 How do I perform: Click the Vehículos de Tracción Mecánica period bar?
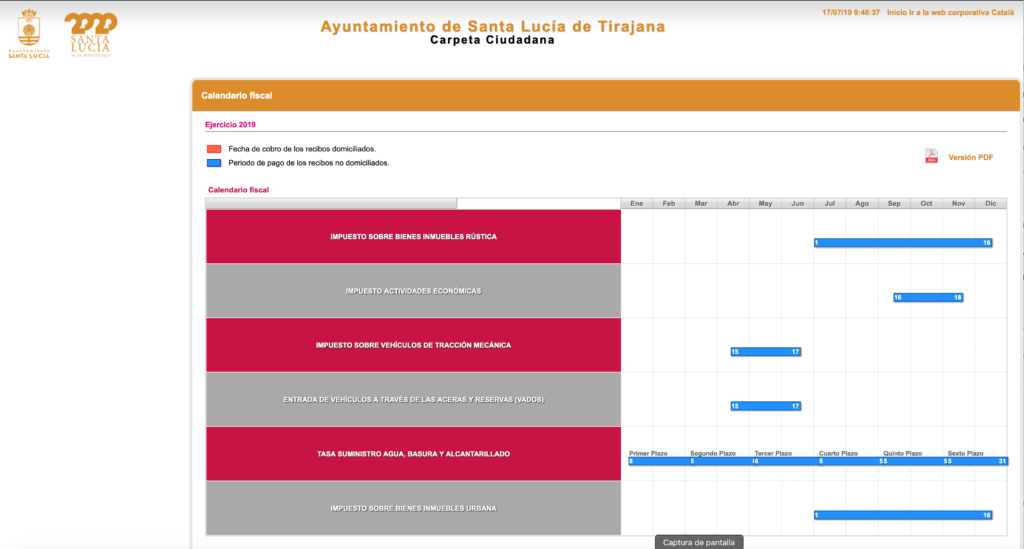click(765, 351)
